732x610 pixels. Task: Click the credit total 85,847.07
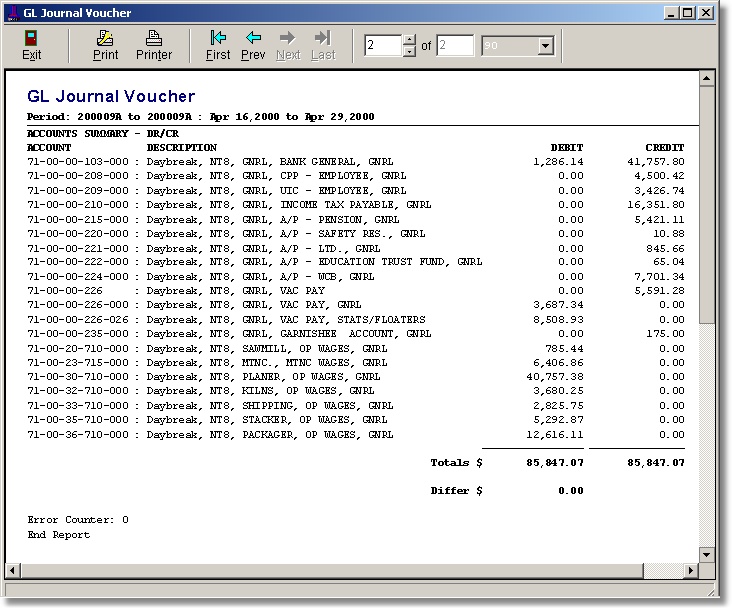tap(655, 463)
